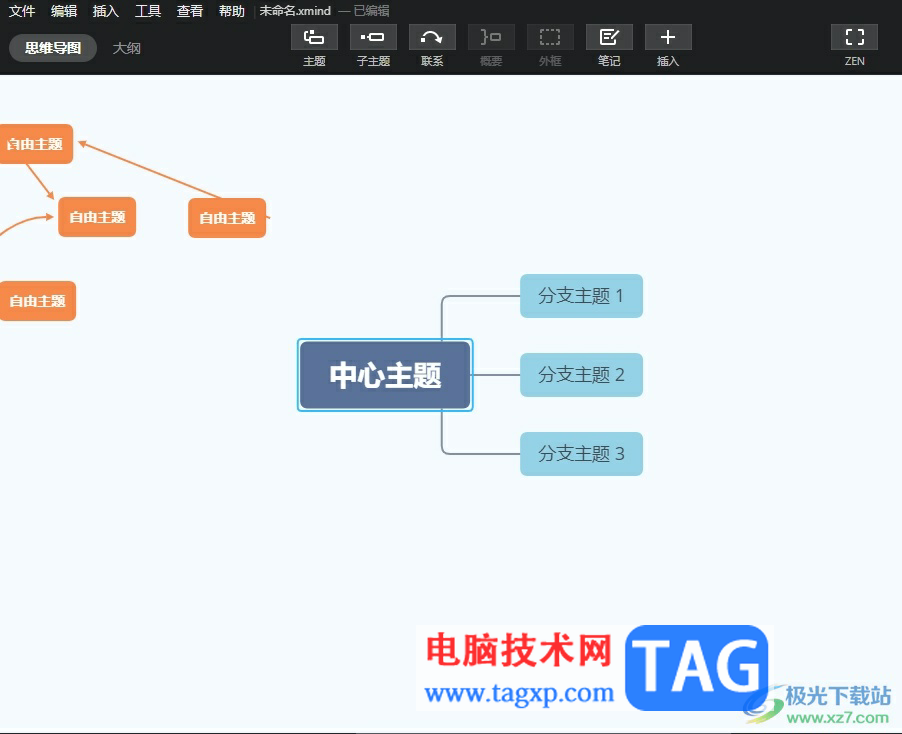Open the 工具 menu
The height and width of the screenshot is (734, 902).
tap(148, 11)
